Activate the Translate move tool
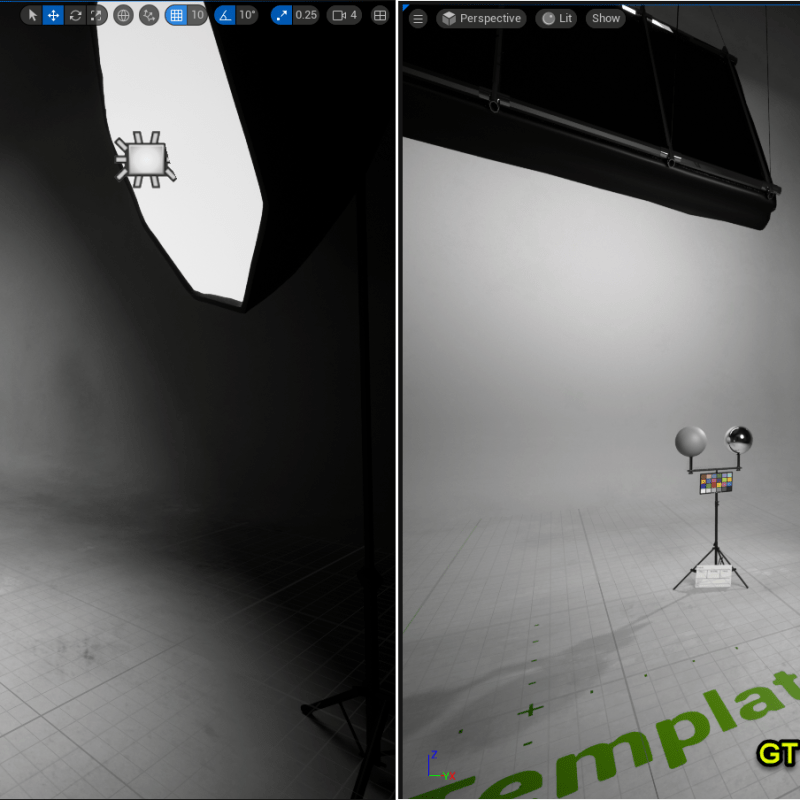 (x=53, y=15)
